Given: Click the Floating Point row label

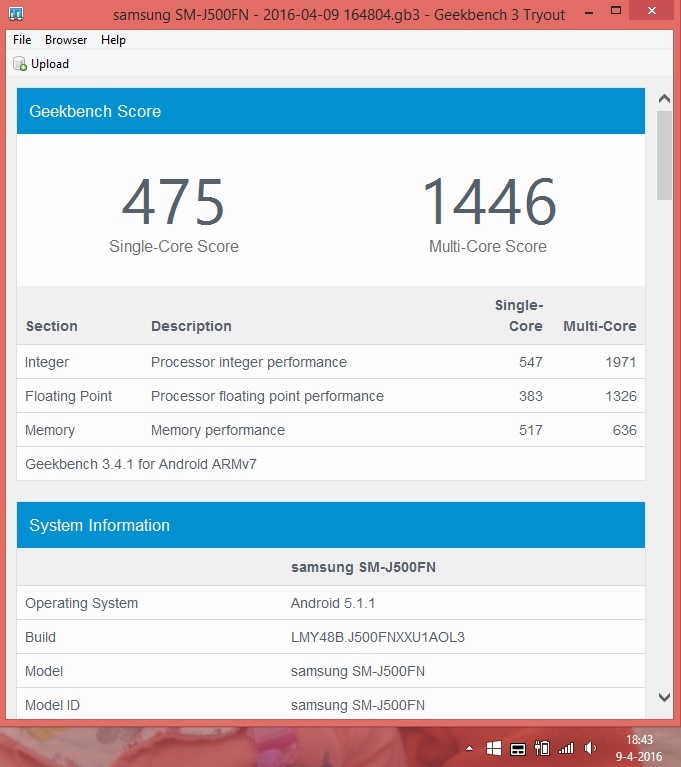Looking at the screenshot, I should pos(68,396).
